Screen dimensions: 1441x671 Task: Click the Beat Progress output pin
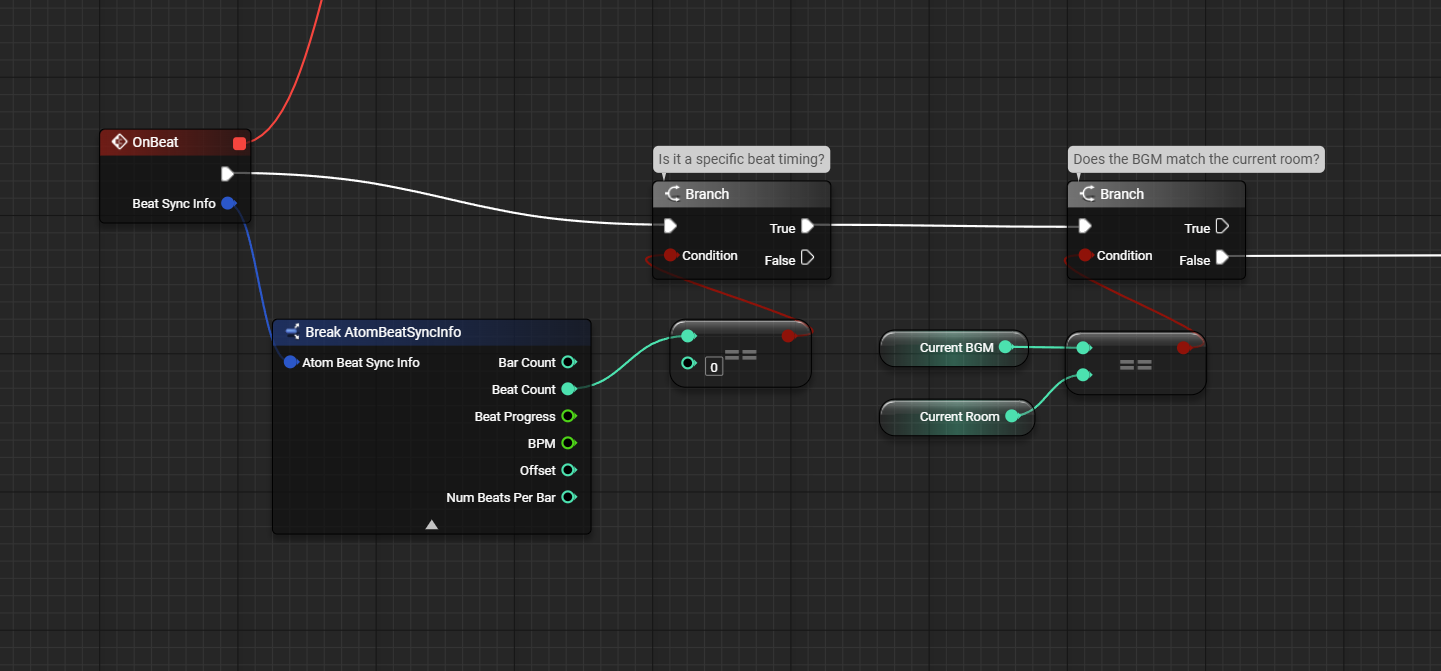568,416
